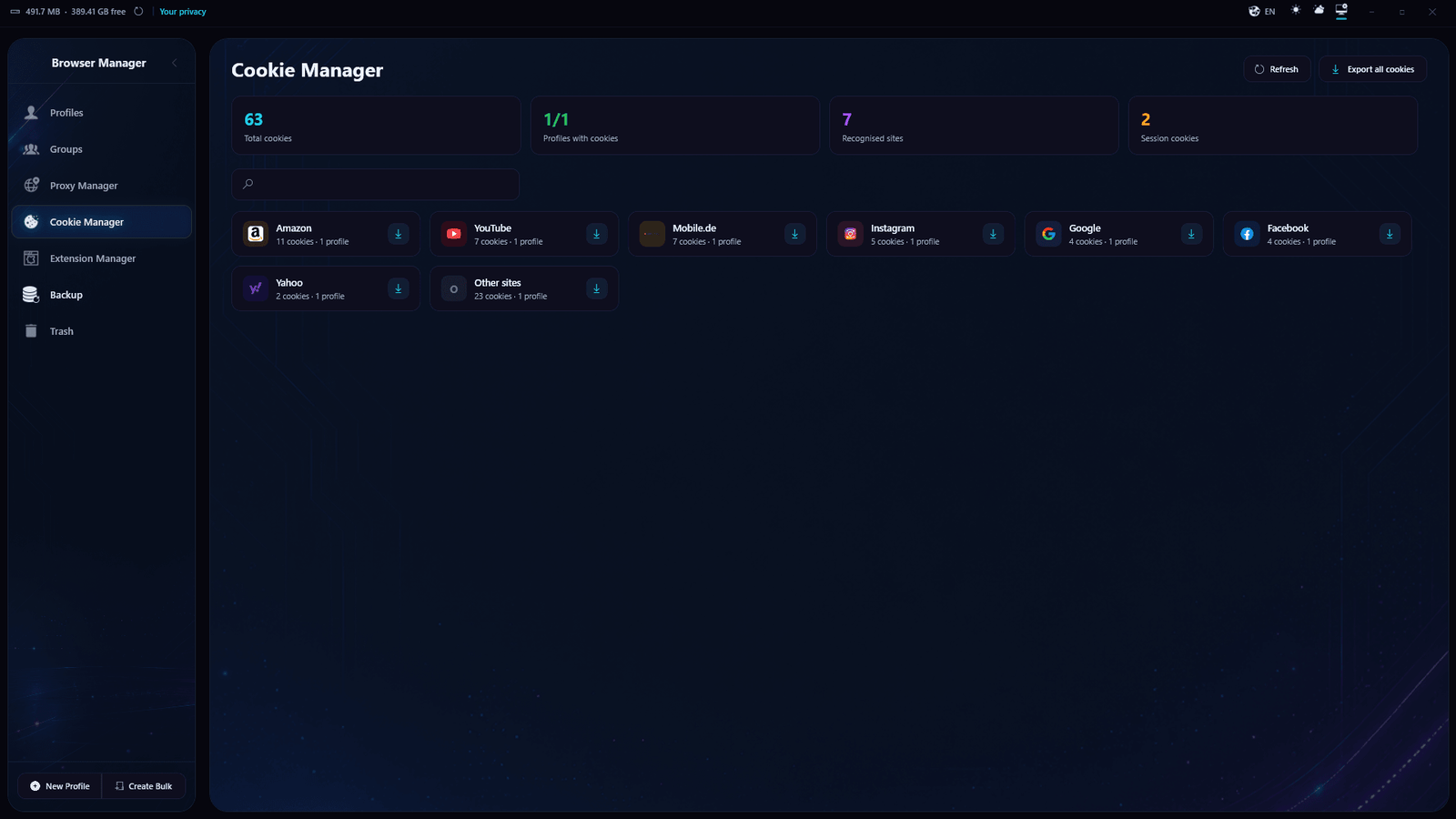
Task: Select Cookie Manager in sidebar
Action: [101, 222]
